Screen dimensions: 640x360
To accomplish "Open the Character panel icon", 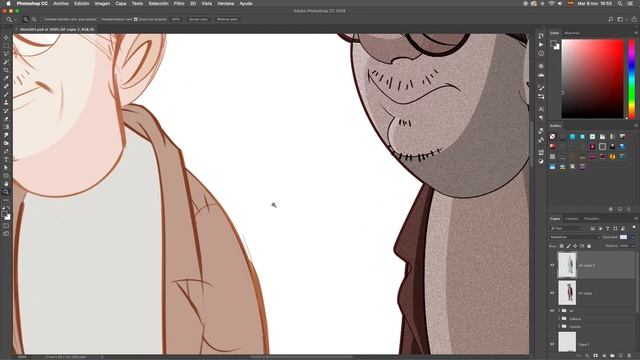I will click(x=541, y=109).
